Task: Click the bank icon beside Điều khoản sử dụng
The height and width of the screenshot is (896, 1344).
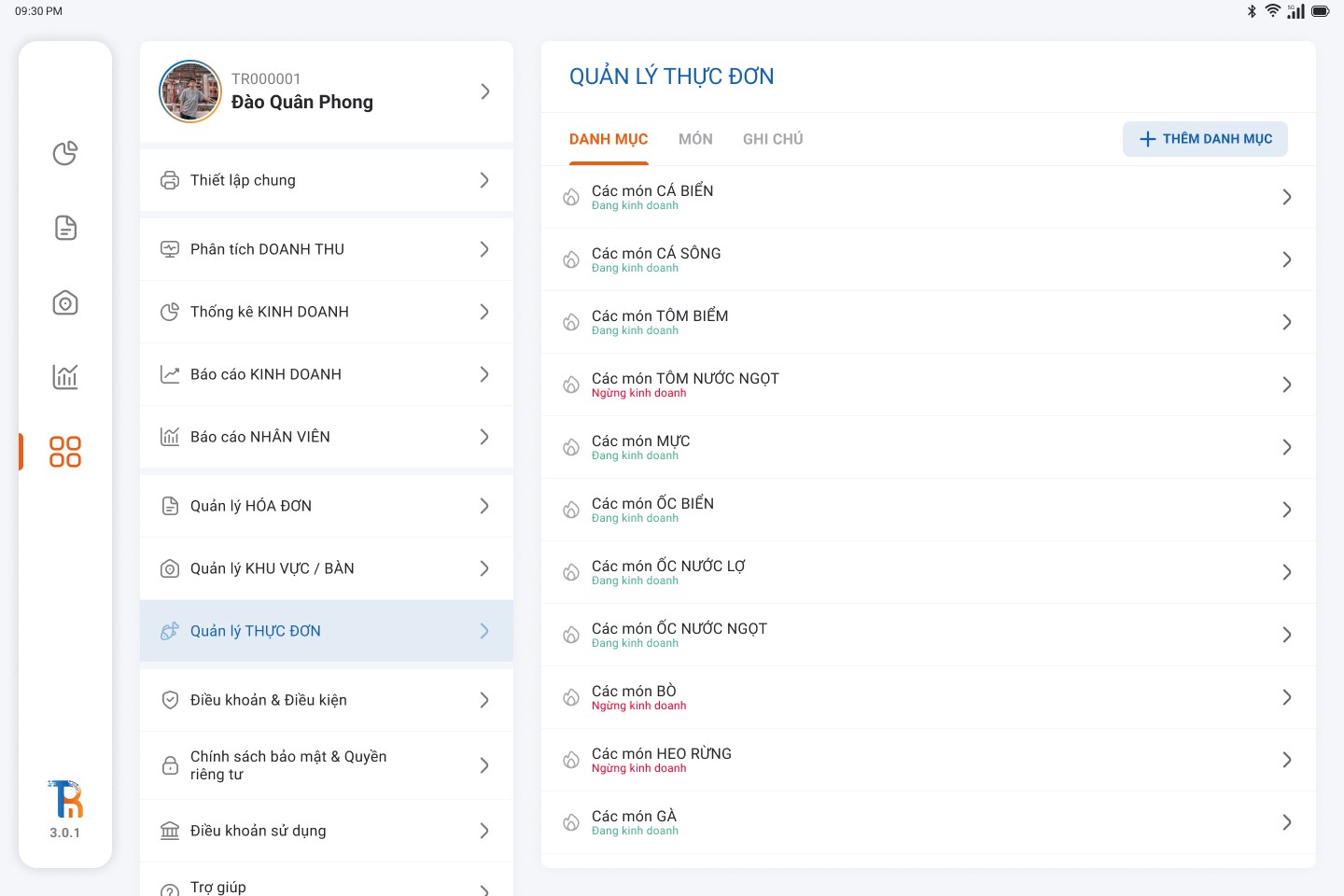Action: click(x=170, y=831)
